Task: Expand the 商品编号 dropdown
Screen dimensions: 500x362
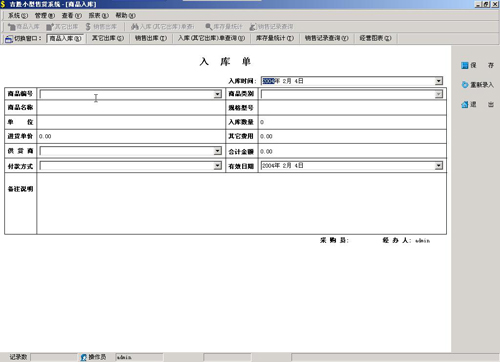Action: pos(217,94)
